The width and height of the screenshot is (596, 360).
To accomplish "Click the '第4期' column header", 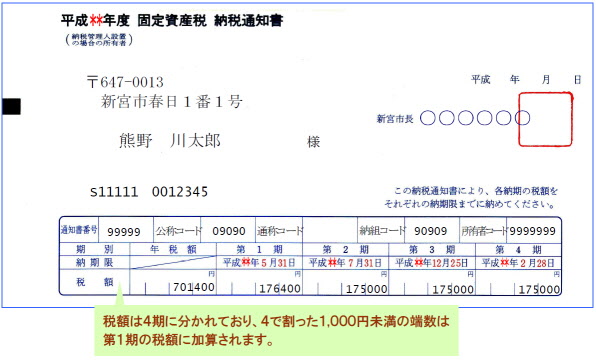I will click(x=518, y=249).
